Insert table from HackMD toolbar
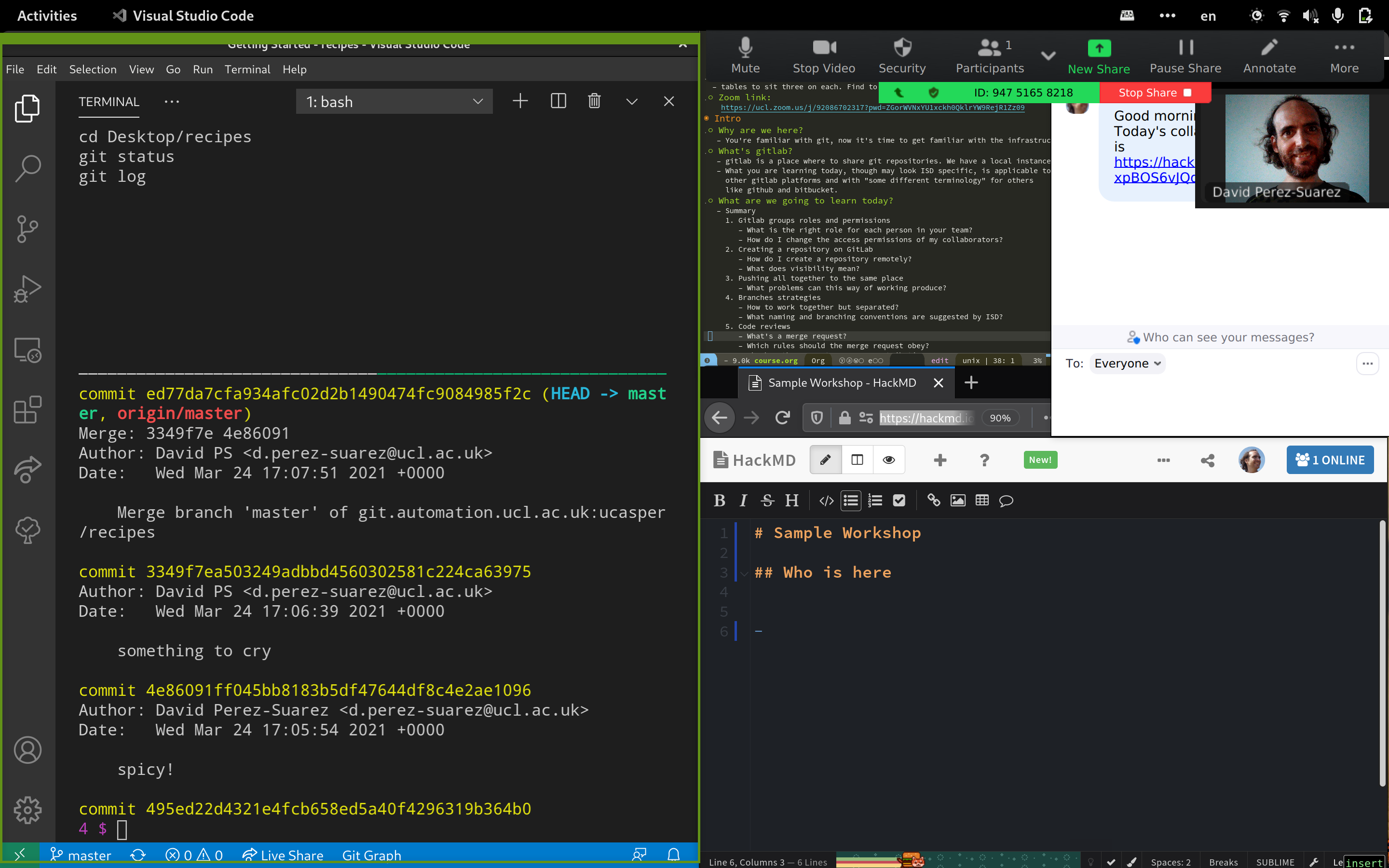 pos(981,500)
